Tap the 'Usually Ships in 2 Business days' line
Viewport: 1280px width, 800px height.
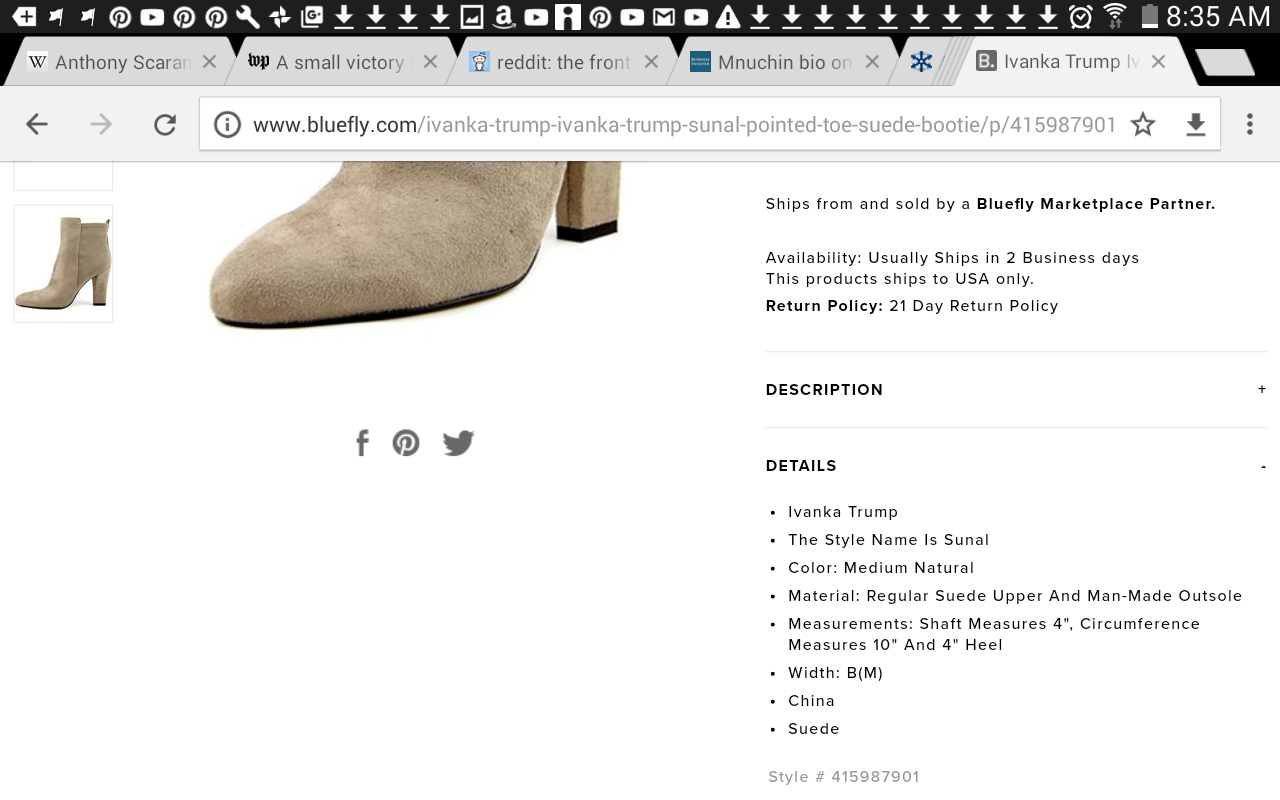point(953,258)
